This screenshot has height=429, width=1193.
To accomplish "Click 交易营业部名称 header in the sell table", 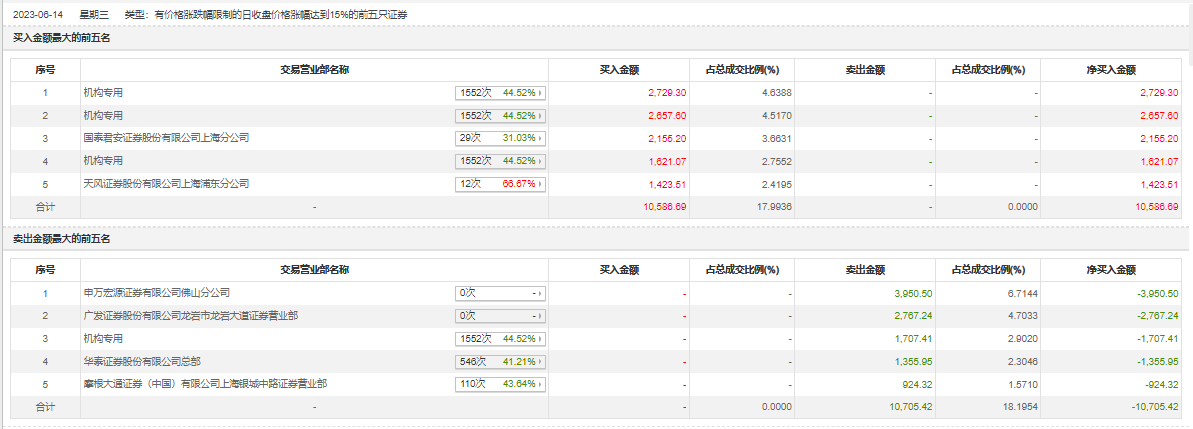I will [314, 269].
